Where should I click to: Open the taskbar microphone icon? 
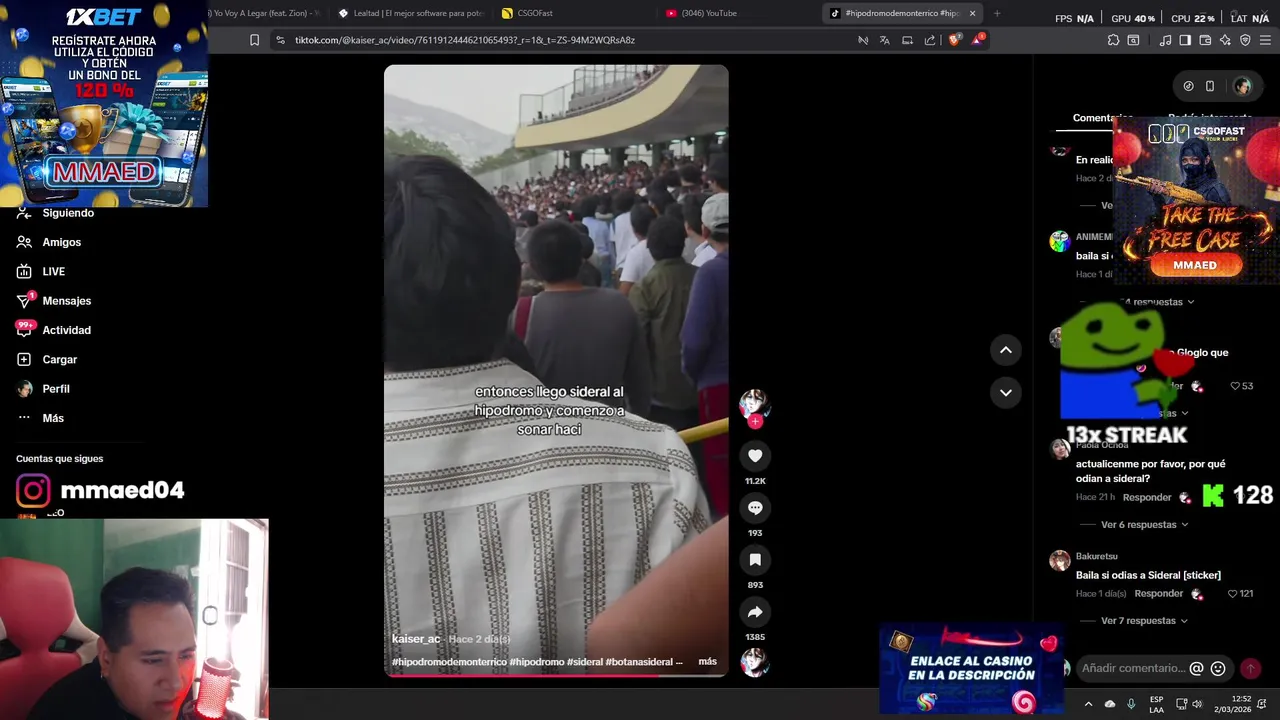1131,704
